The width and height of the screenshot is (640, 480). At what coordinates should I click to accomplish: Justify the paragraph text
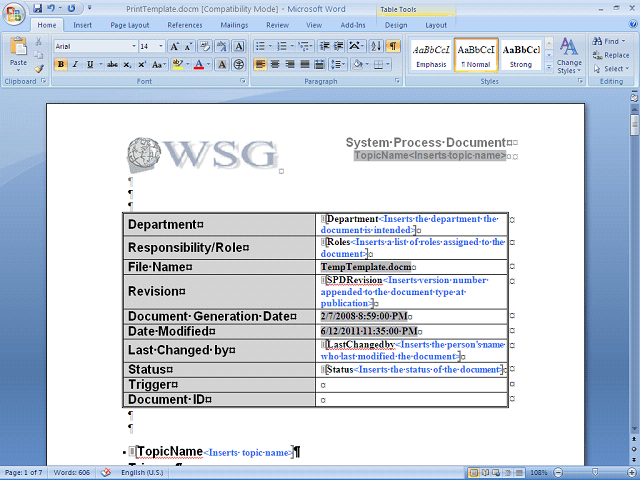click(305, 64)
